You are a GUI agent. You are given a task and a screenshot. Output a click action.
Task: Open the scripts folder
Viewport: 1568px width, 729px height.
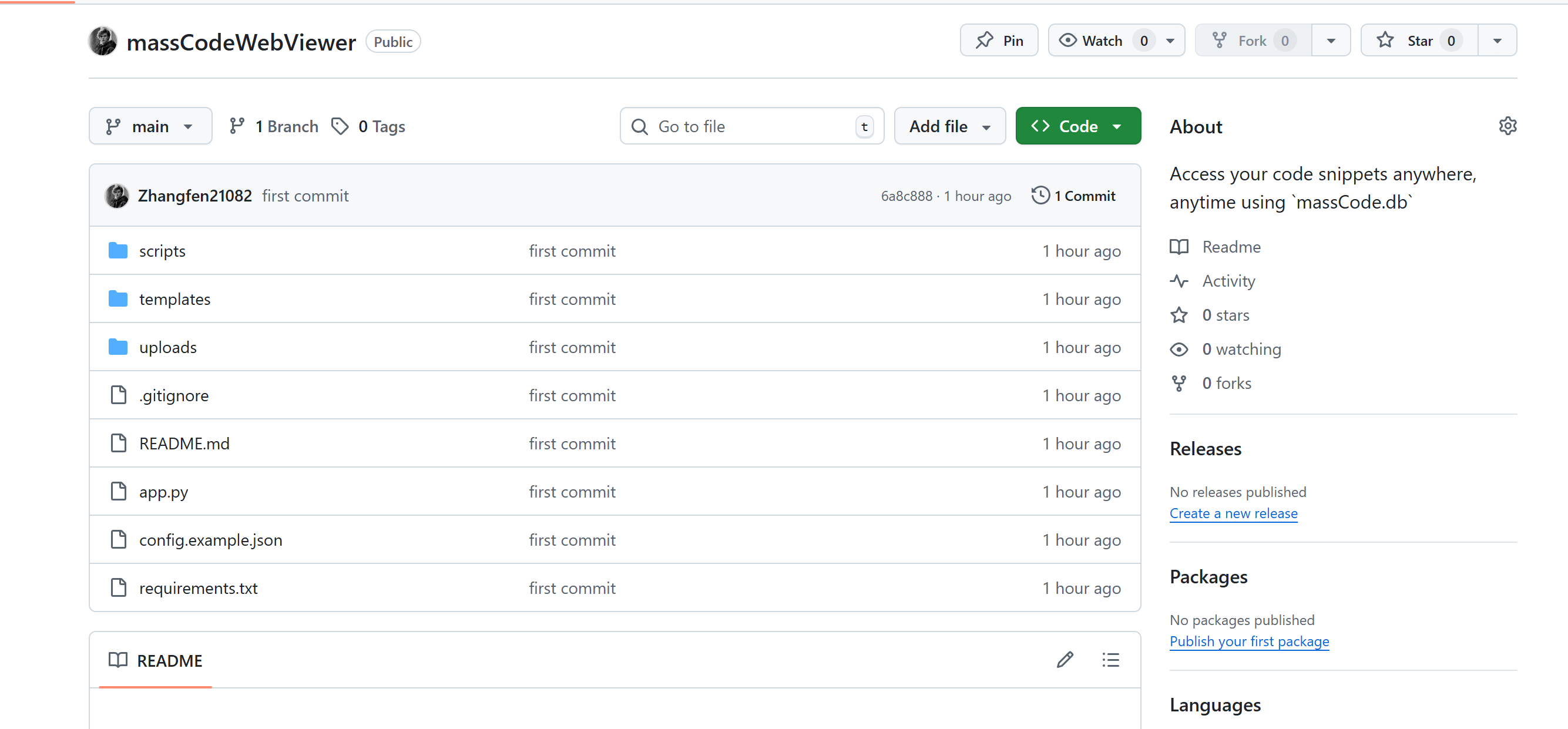[x=162, y=251]
